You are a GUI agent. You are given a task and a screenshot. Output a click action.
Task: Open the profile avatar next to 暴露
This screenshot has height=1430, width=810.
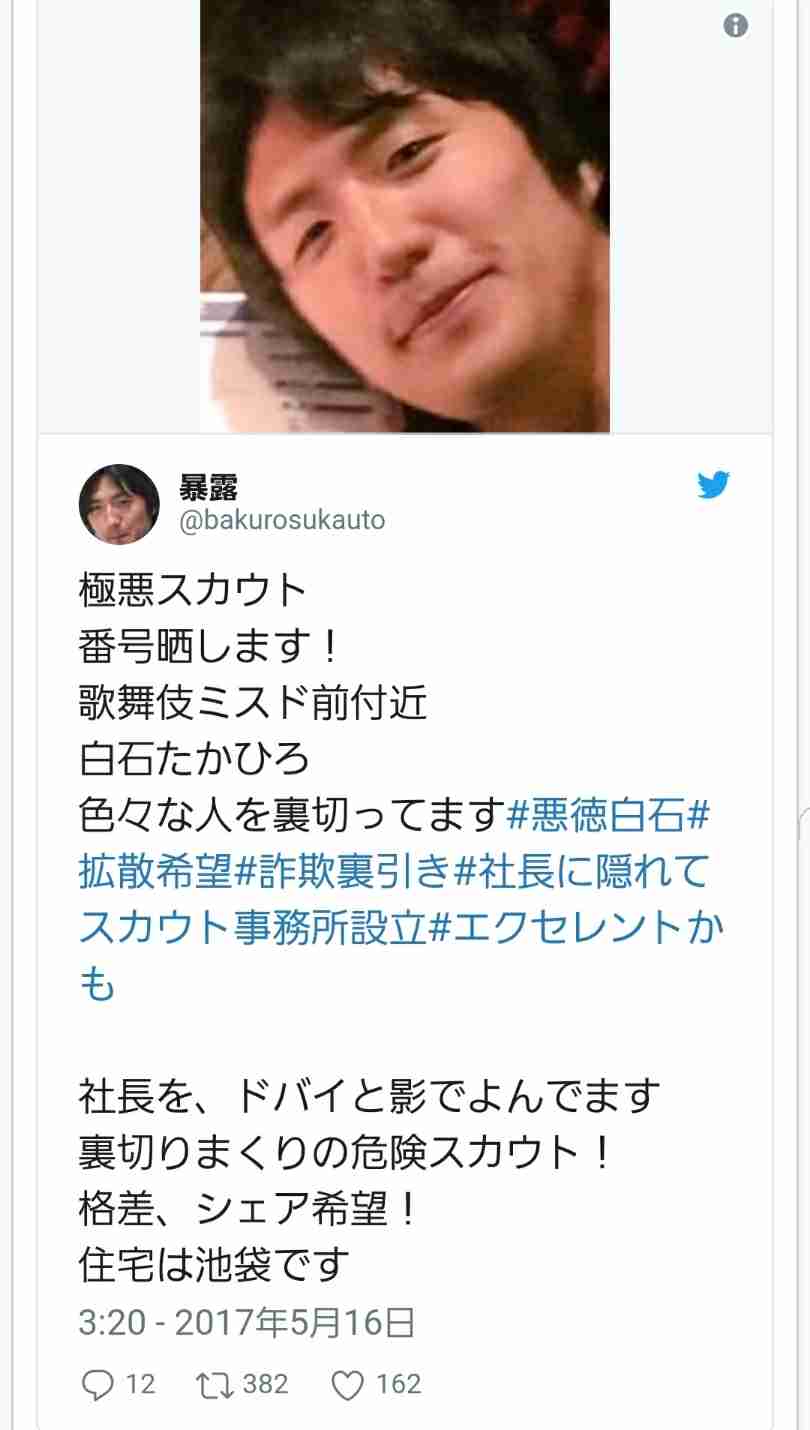point(119,504)
